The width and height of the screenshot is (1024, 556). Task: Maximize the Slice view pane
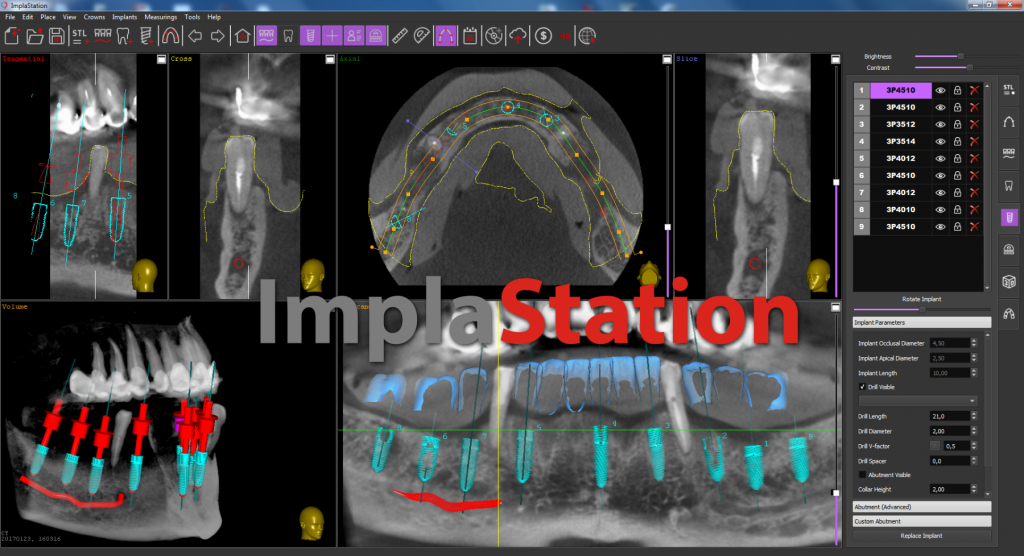click(835, 59)
